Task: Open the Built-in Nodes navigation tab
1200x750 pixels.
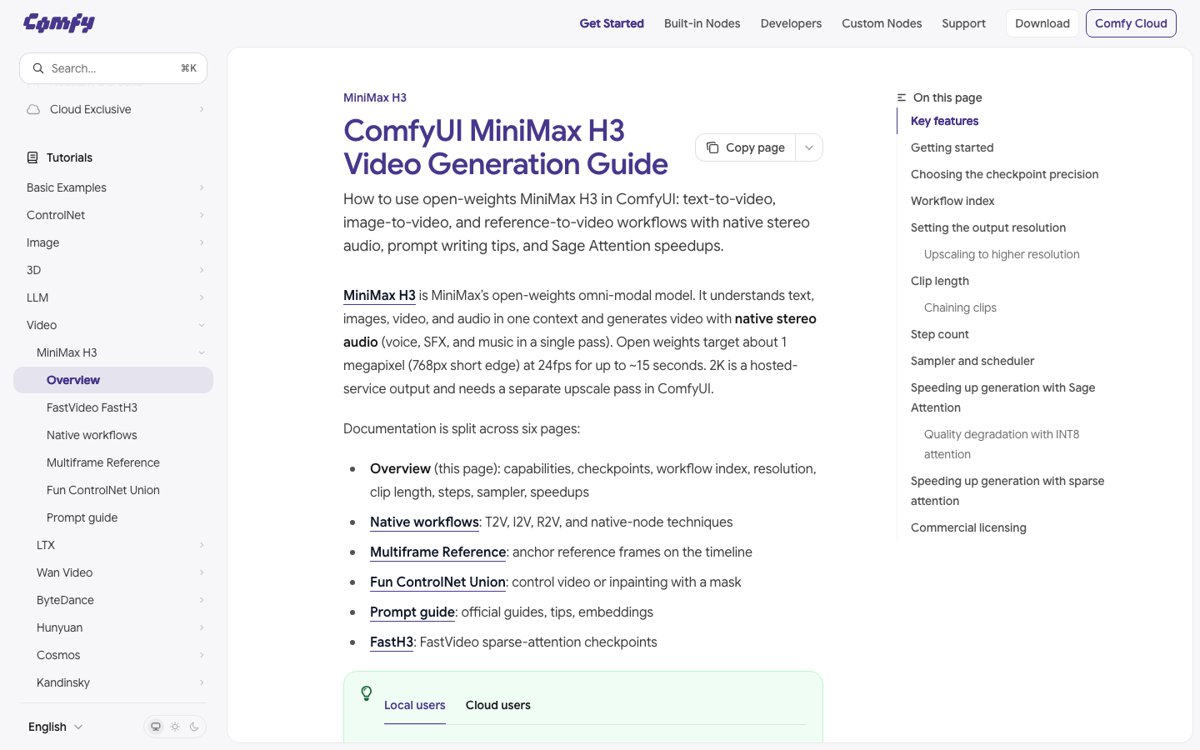Action: (x=702, y=23)
